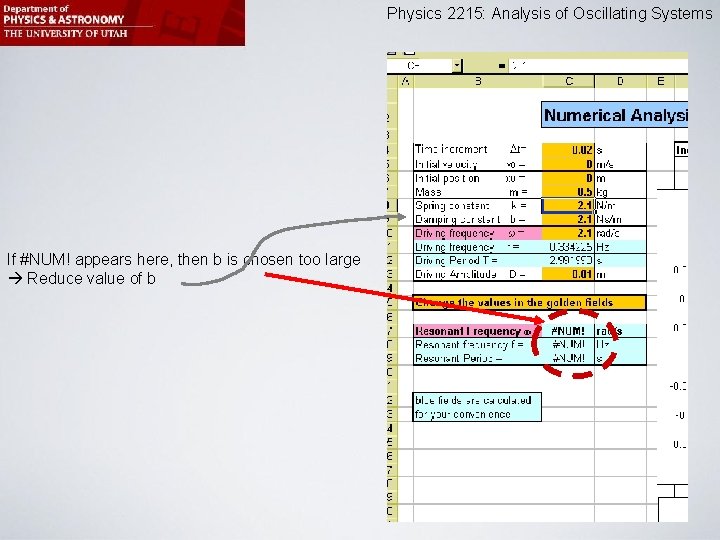The image size is (720, 540).
Task: Select column E header
Action: coord(660,81)
